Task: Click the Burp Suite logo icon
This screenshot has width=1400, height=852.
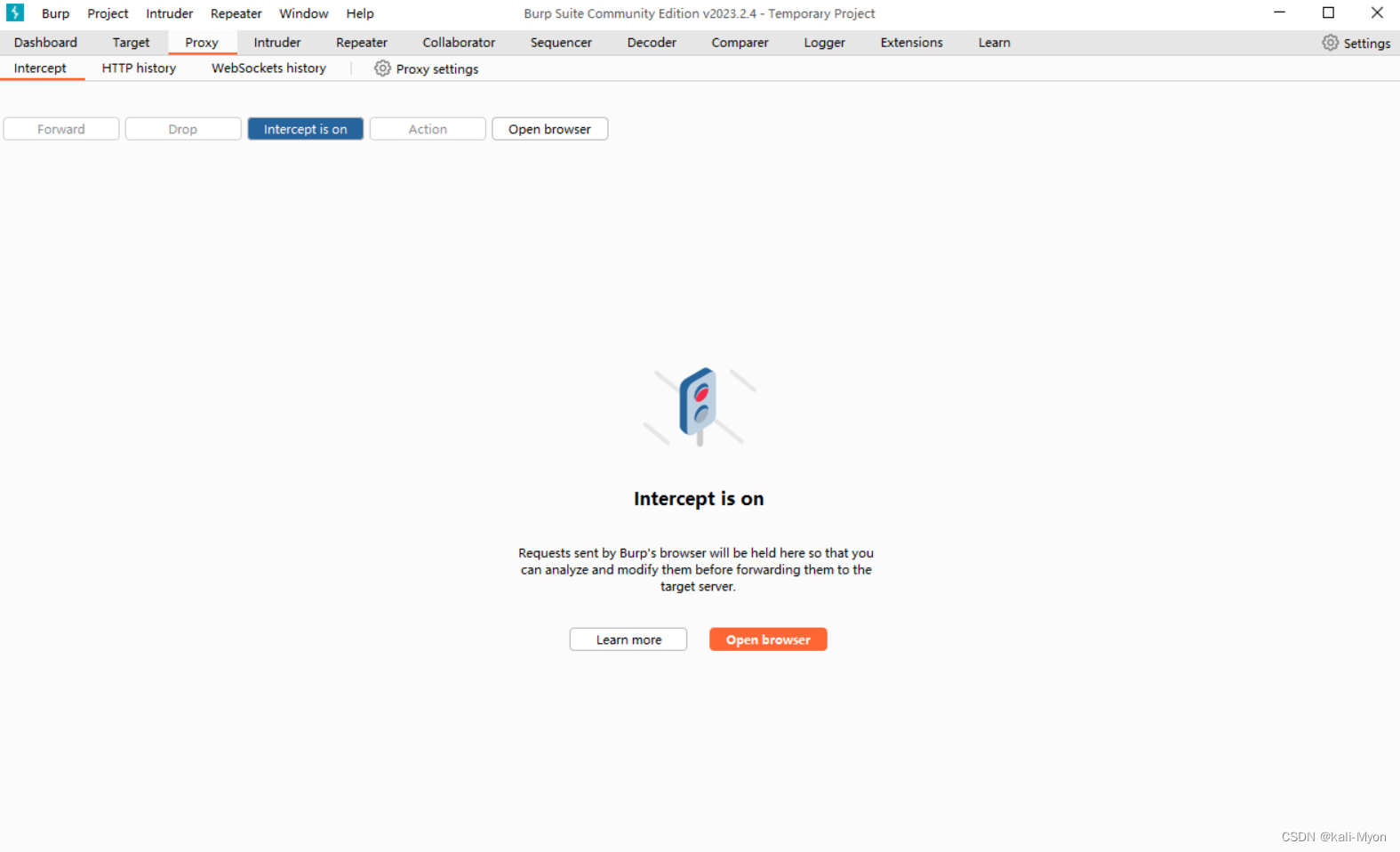Action: click(x=15, y=12)
